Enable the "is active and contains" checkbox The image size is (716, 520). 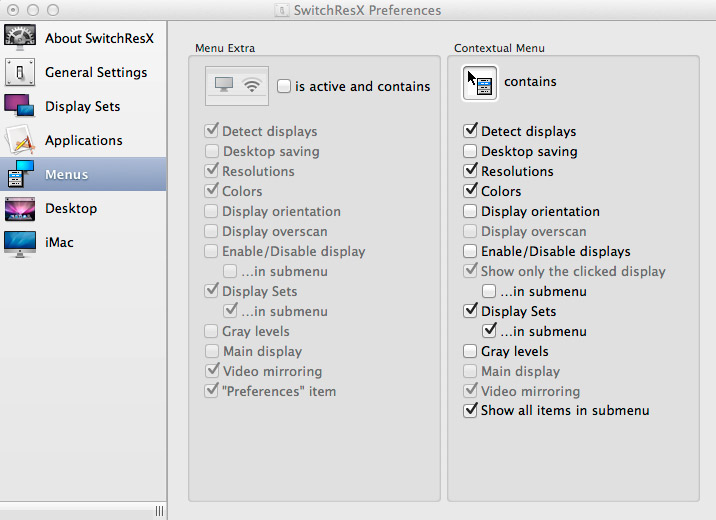coord(284,87)
